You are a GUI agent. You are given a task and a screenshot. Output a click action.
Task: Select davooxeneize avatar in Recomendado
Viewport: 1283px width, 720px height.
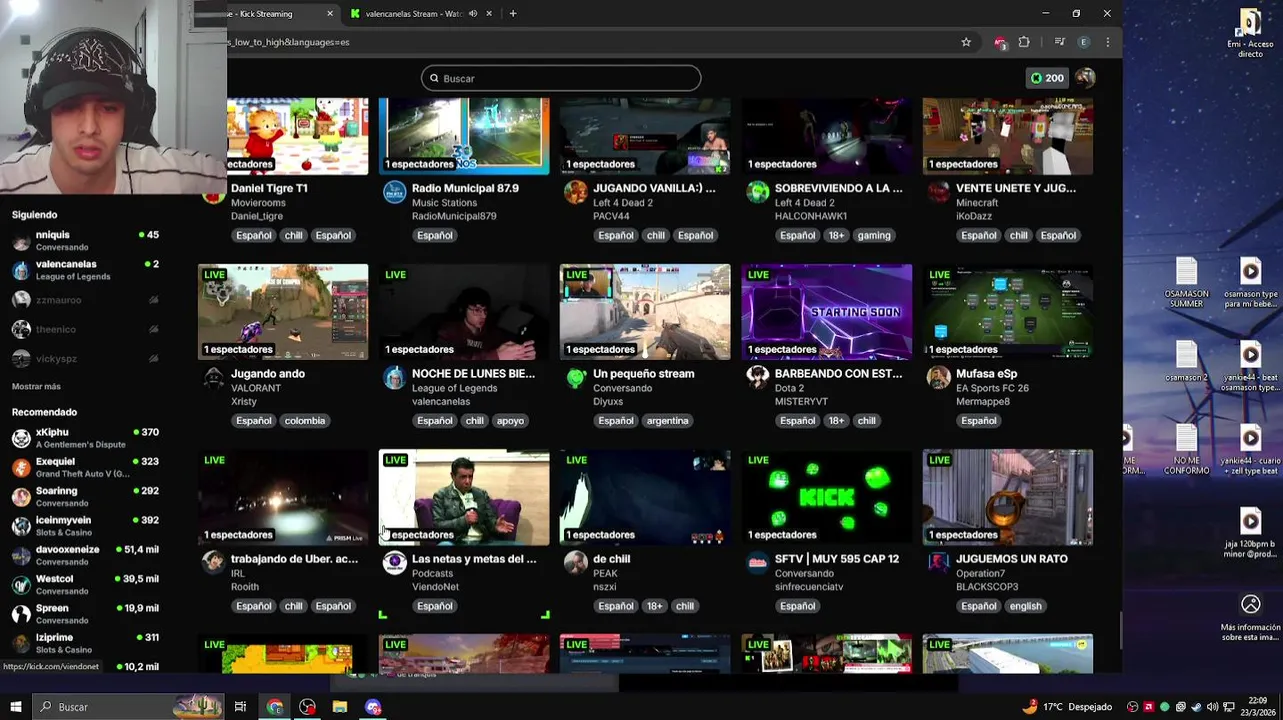pyautogui.click(x=21, y=555)
